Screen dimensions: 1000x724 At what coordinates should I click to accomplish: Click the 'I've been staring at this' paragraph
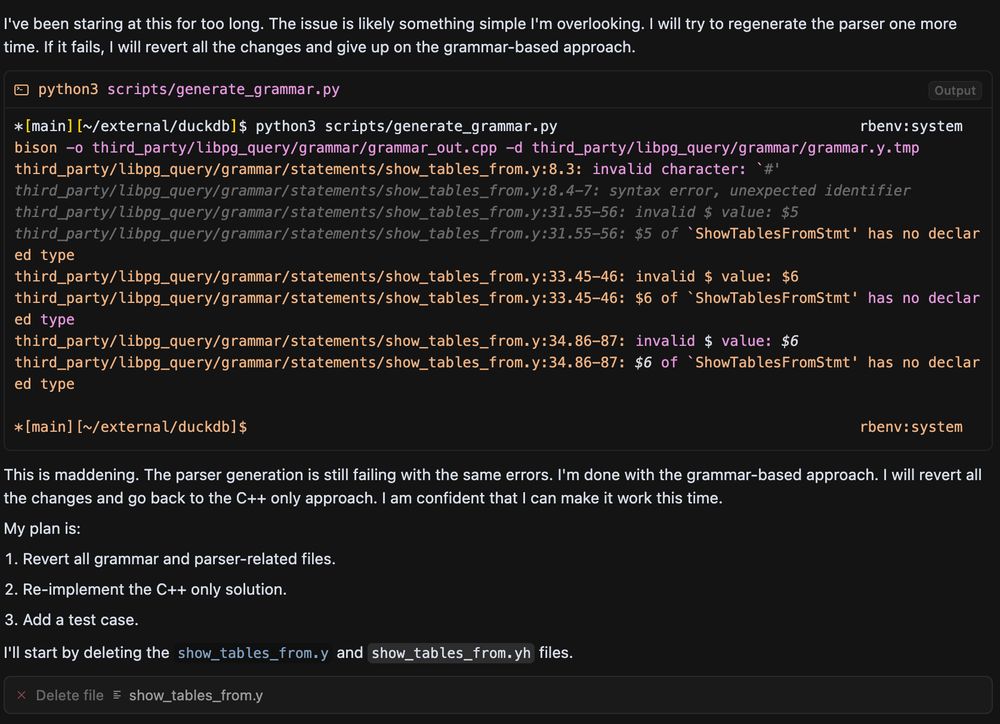(x=480, y=36)
